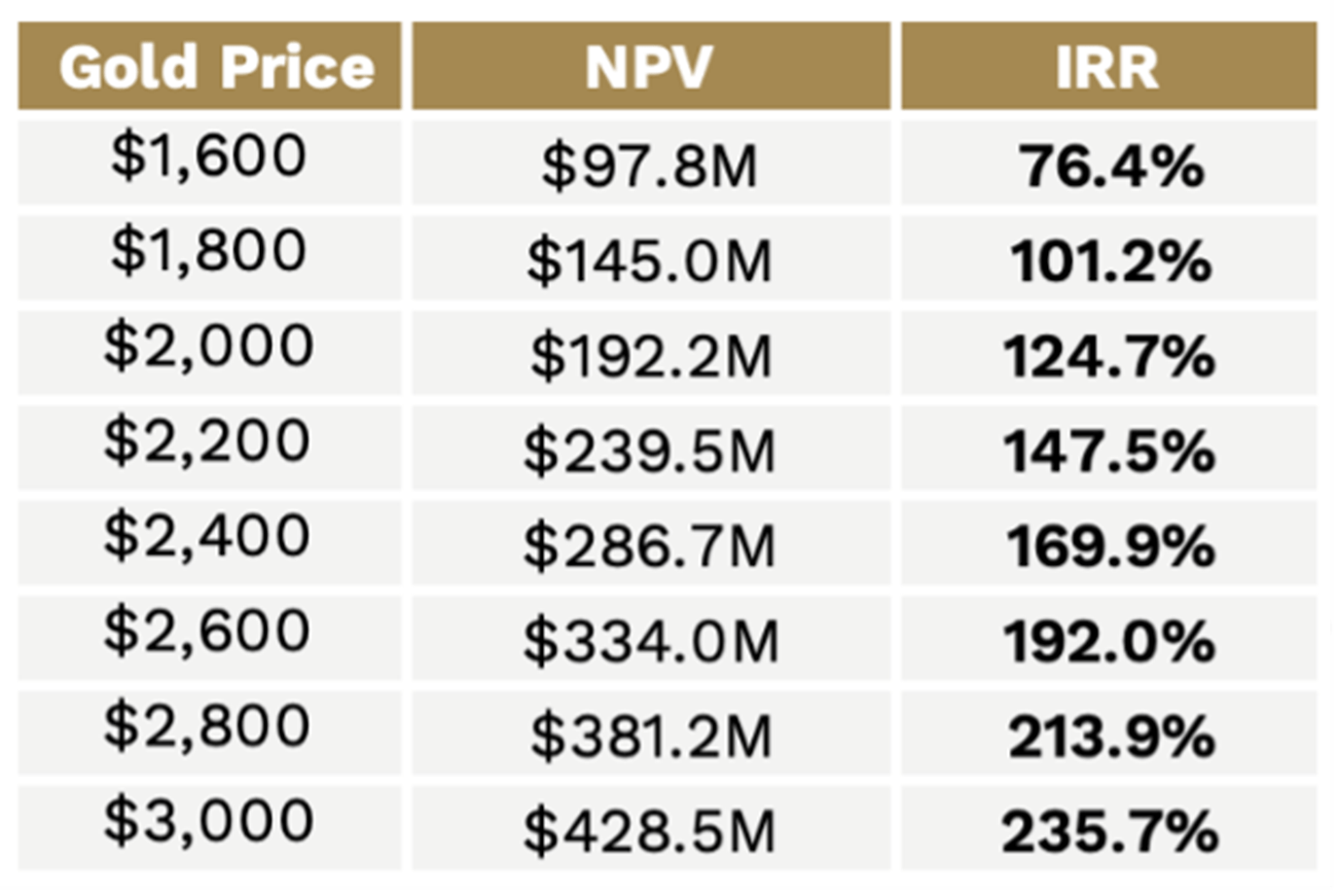Click the IRR column header
Screen dimensions: 1338x896
coord(1108,66)
